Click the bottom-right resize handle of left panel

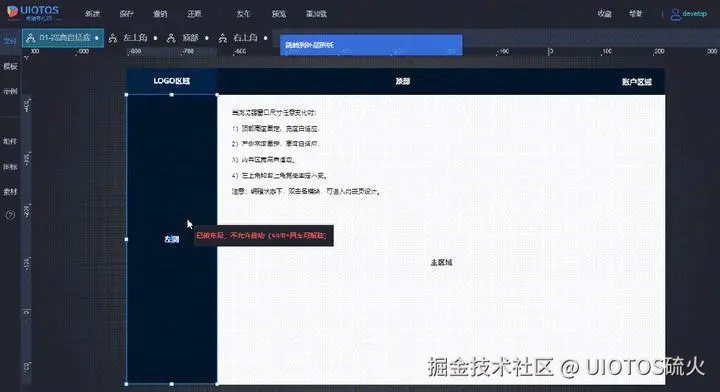(217, 384)
